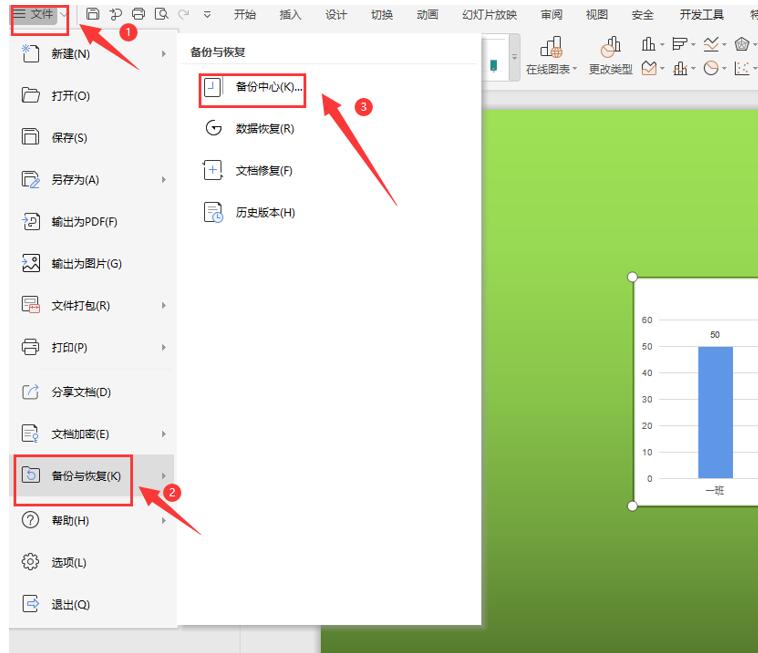Select the pie chart type icon
The image size is (758, 653).
[711, 68]
